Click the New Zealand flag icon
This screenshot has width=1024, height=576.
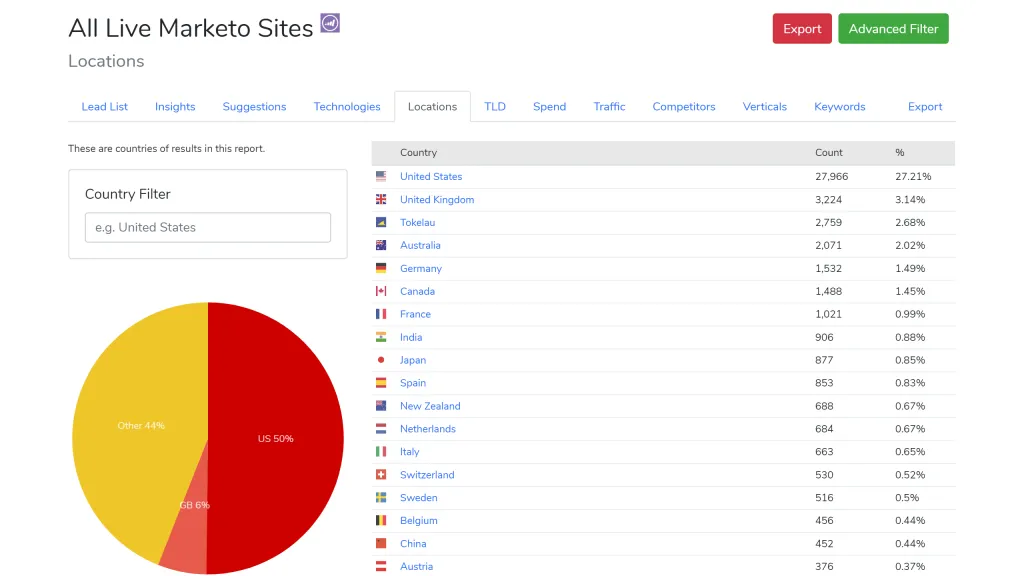(x=381, y=406)
